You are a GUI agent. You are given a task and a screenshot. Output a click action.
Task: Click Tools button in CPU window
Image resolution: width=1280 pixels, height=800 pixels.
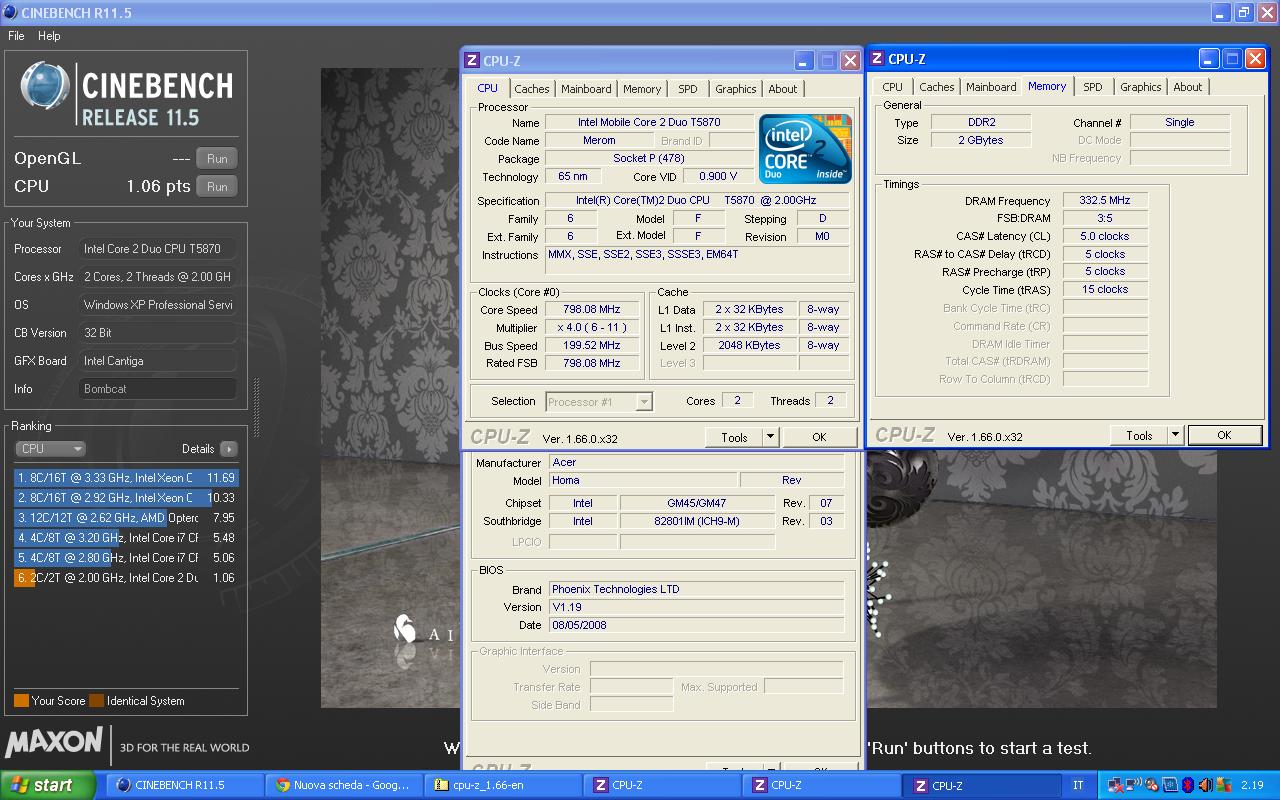pyautogui.click(x=734, y=437)
